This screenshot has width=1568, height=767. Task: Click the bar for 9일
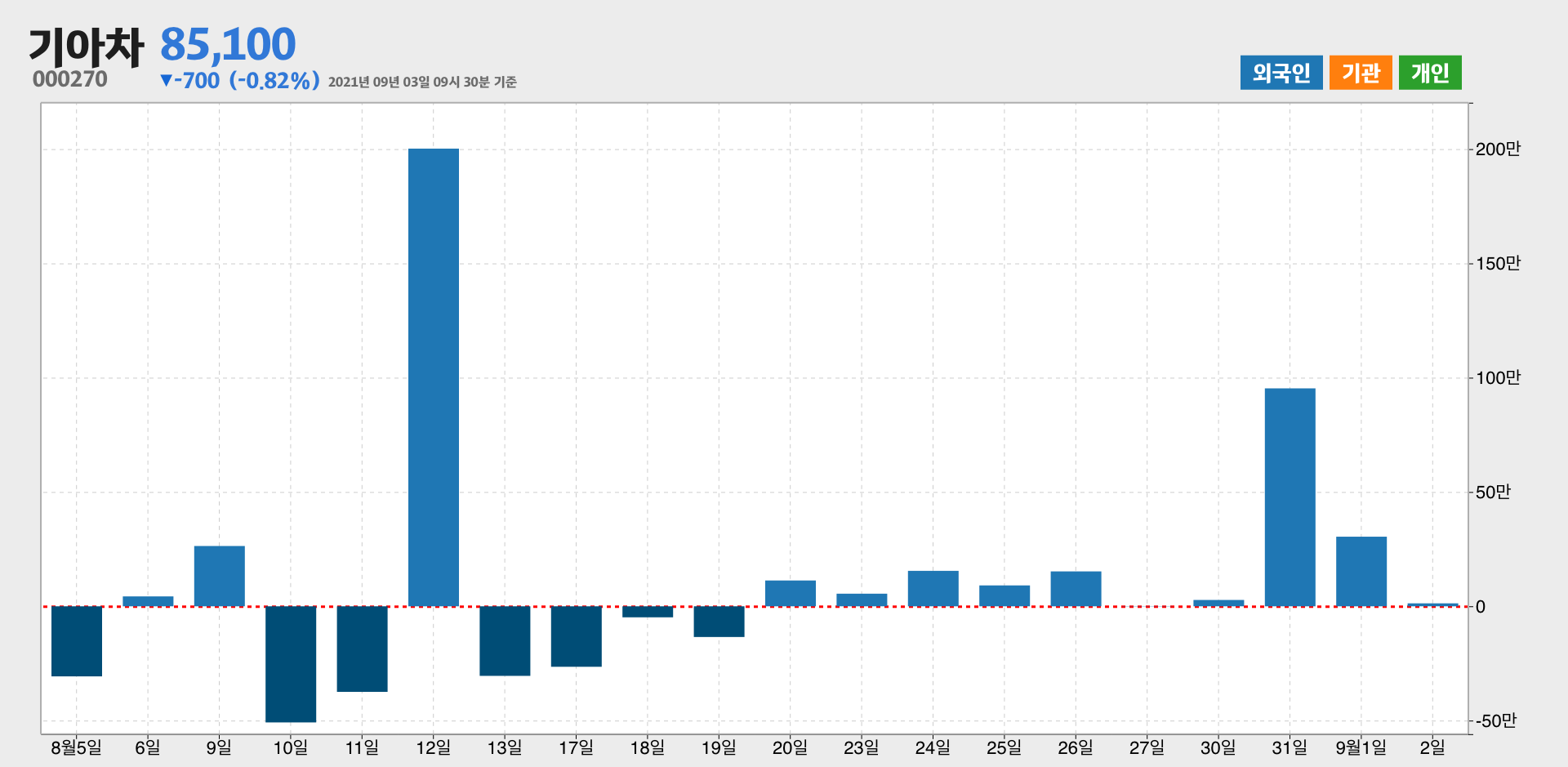[x=220, y=576]
